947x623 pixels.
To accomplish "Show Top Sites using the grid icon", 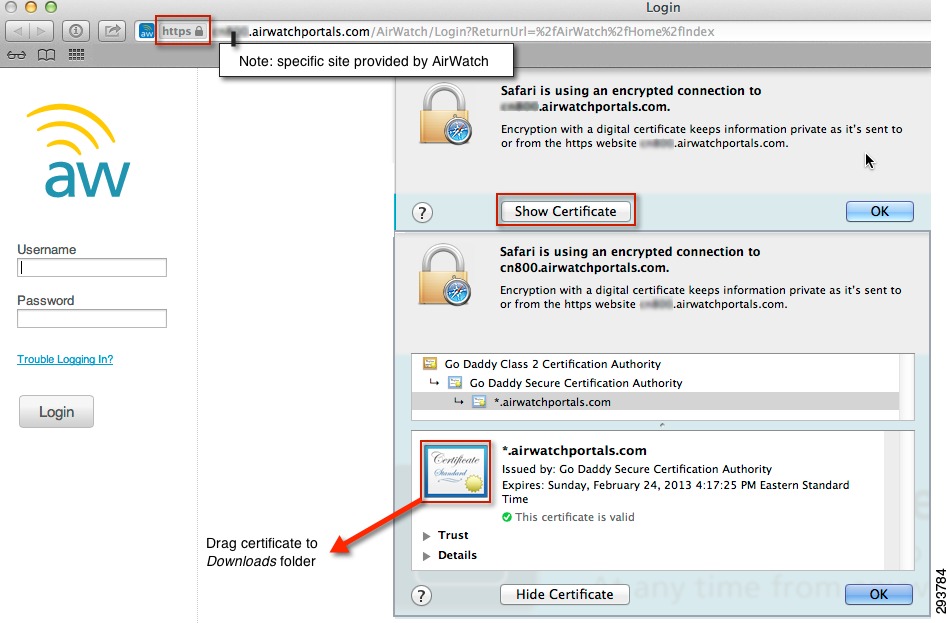I will (x=76, y=55).
